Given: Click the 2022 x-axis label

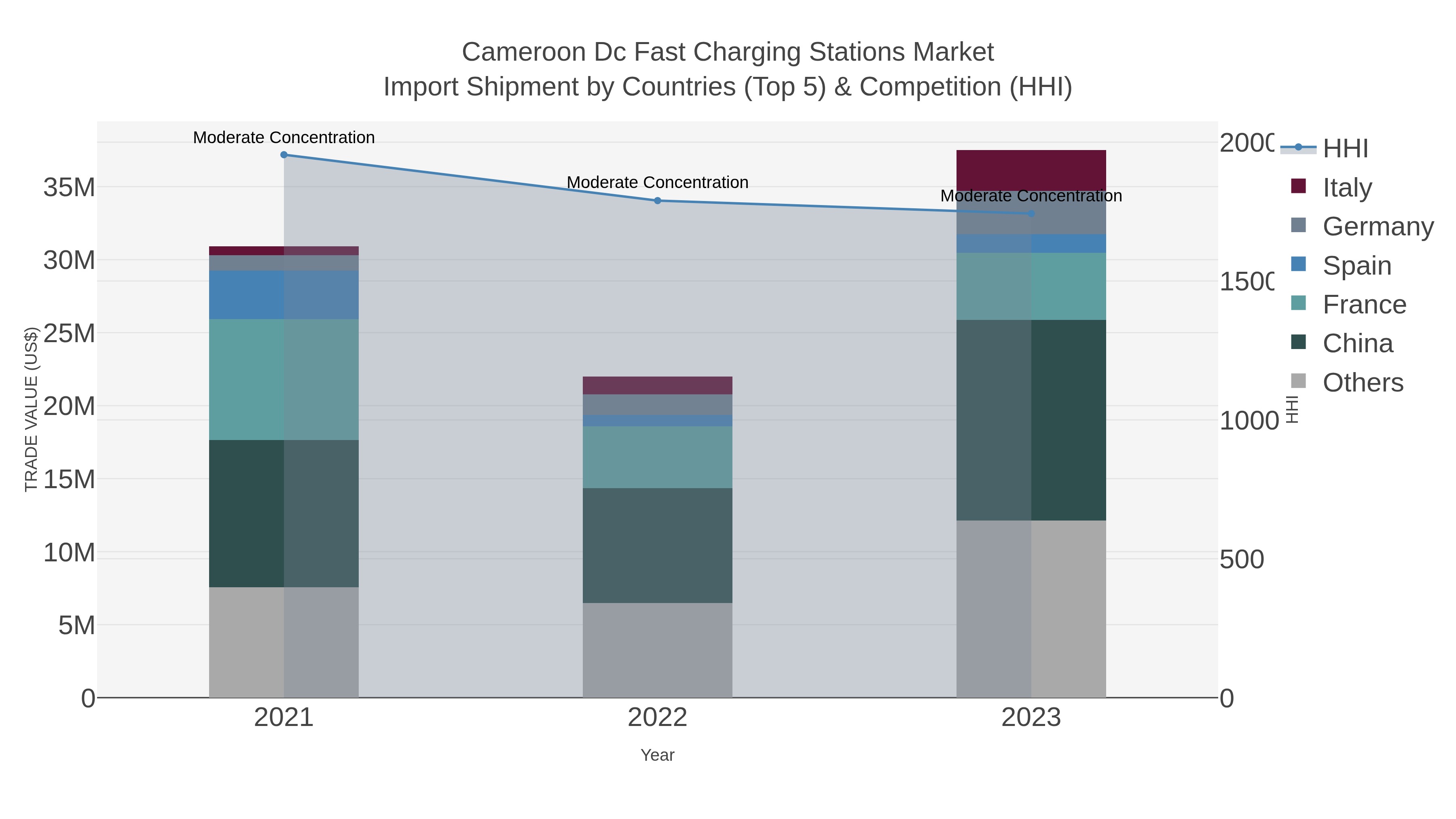Looking at the screenshot, I should click(657, 718).
